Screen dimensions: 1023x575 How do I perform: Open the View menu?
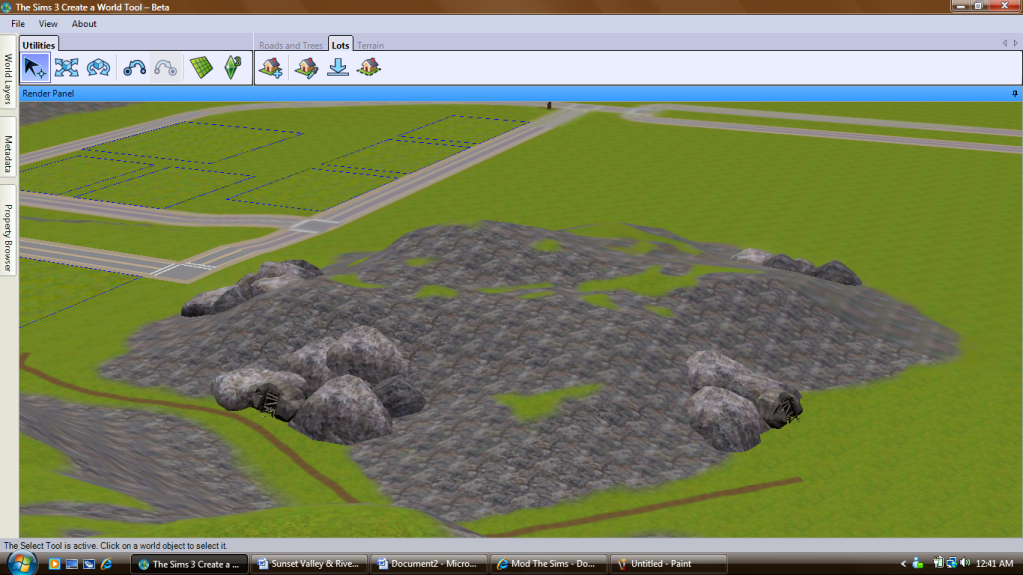48,24
